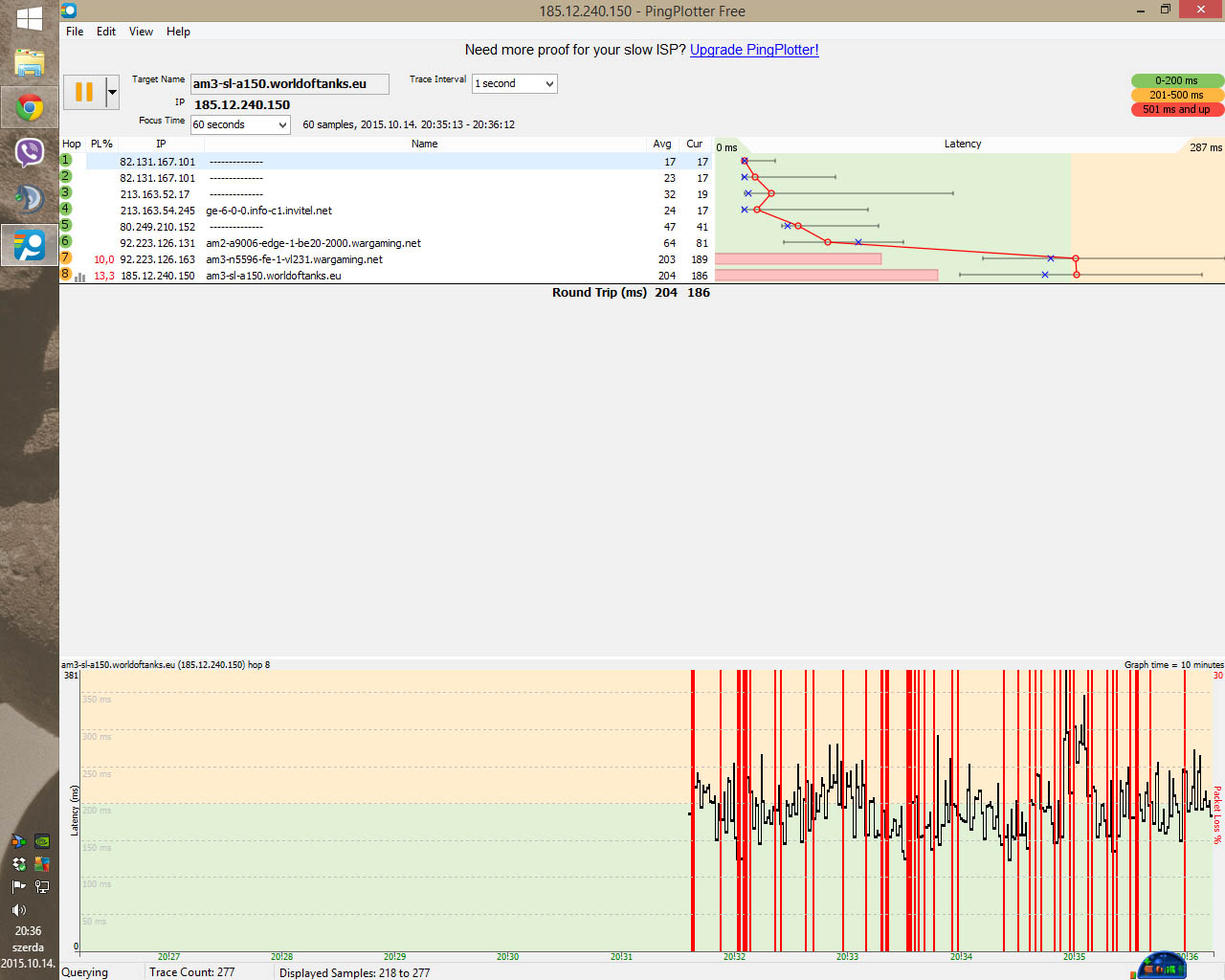1225x980 pixels.
Task: Click the orange 201-500 ms legend swatch
Action: (1177, 95)
